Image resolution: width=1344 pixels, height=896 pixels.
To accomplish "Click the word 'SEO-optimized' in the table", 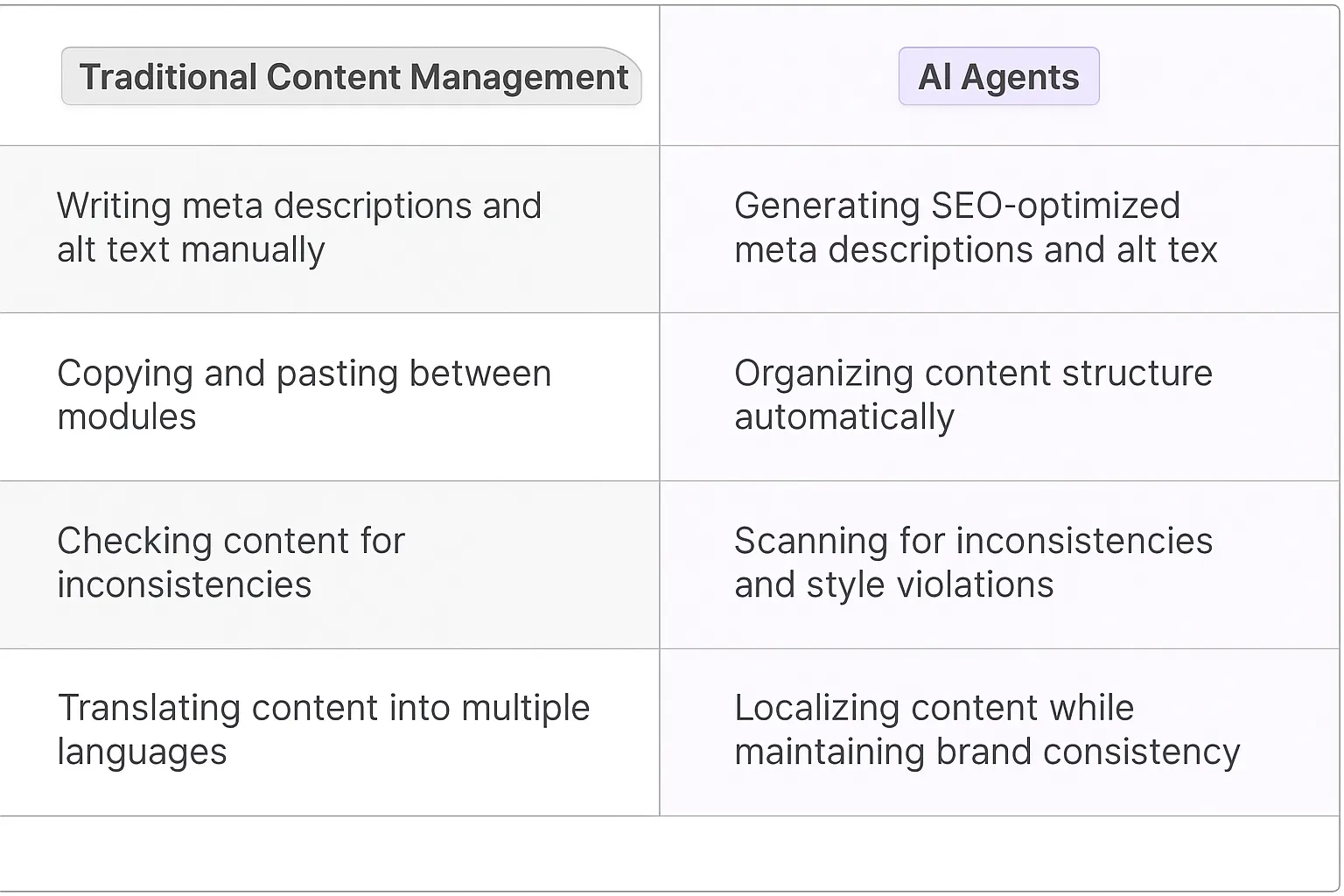I will point(1055,206).
